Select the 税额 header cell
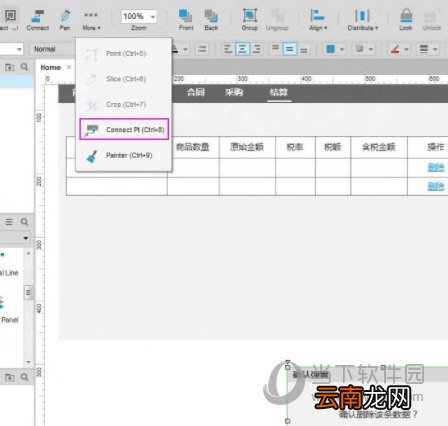448x426 pixels. click(x=333, y=147)
